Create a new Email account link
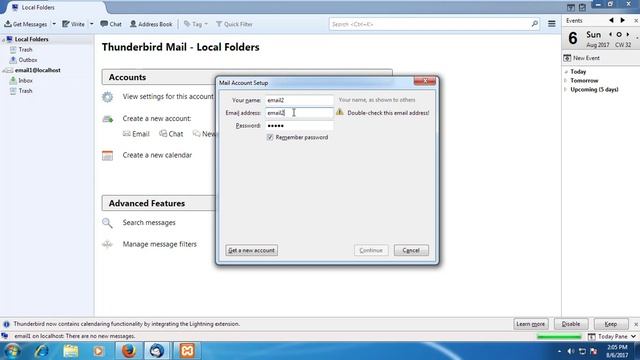This screenshot has width=640, height=360. 136,134
